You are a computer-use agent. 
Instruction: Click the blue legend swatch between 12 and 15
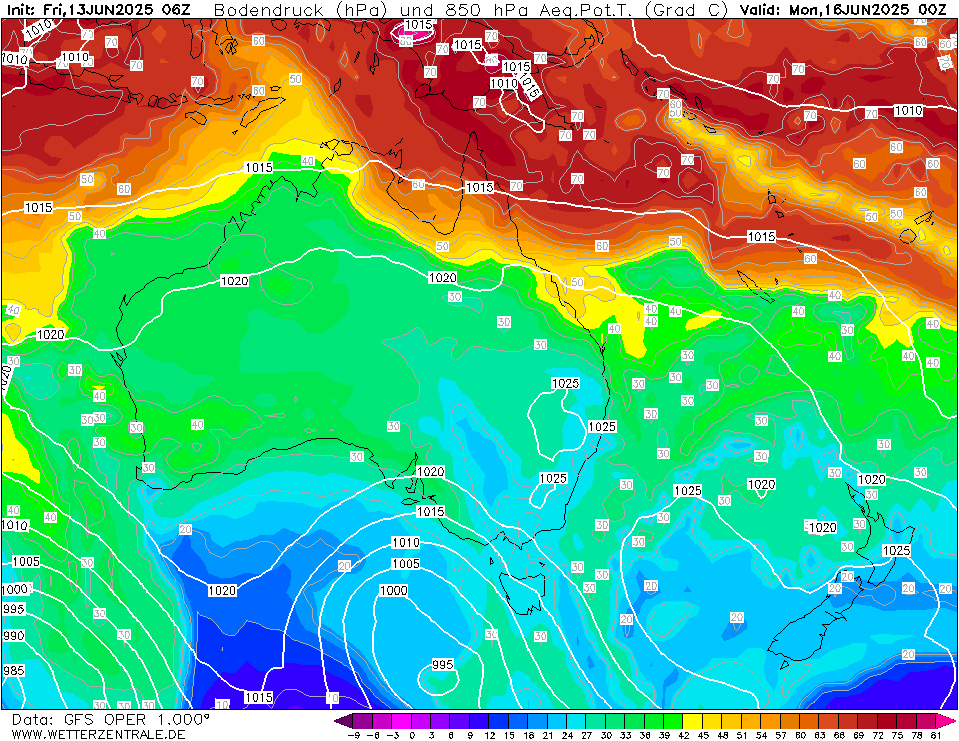click(500, 721)
